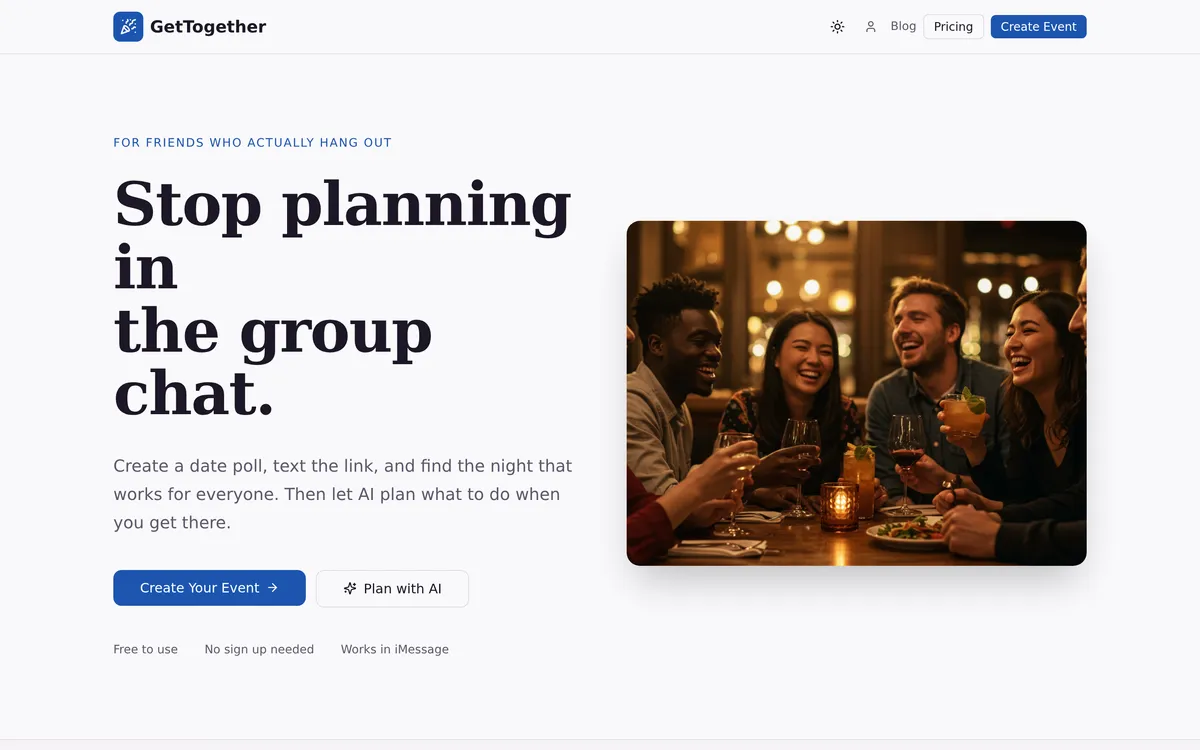Click Create Event in the header
This screenshot has height=750, width=1200.
[x=1038, y=26]
